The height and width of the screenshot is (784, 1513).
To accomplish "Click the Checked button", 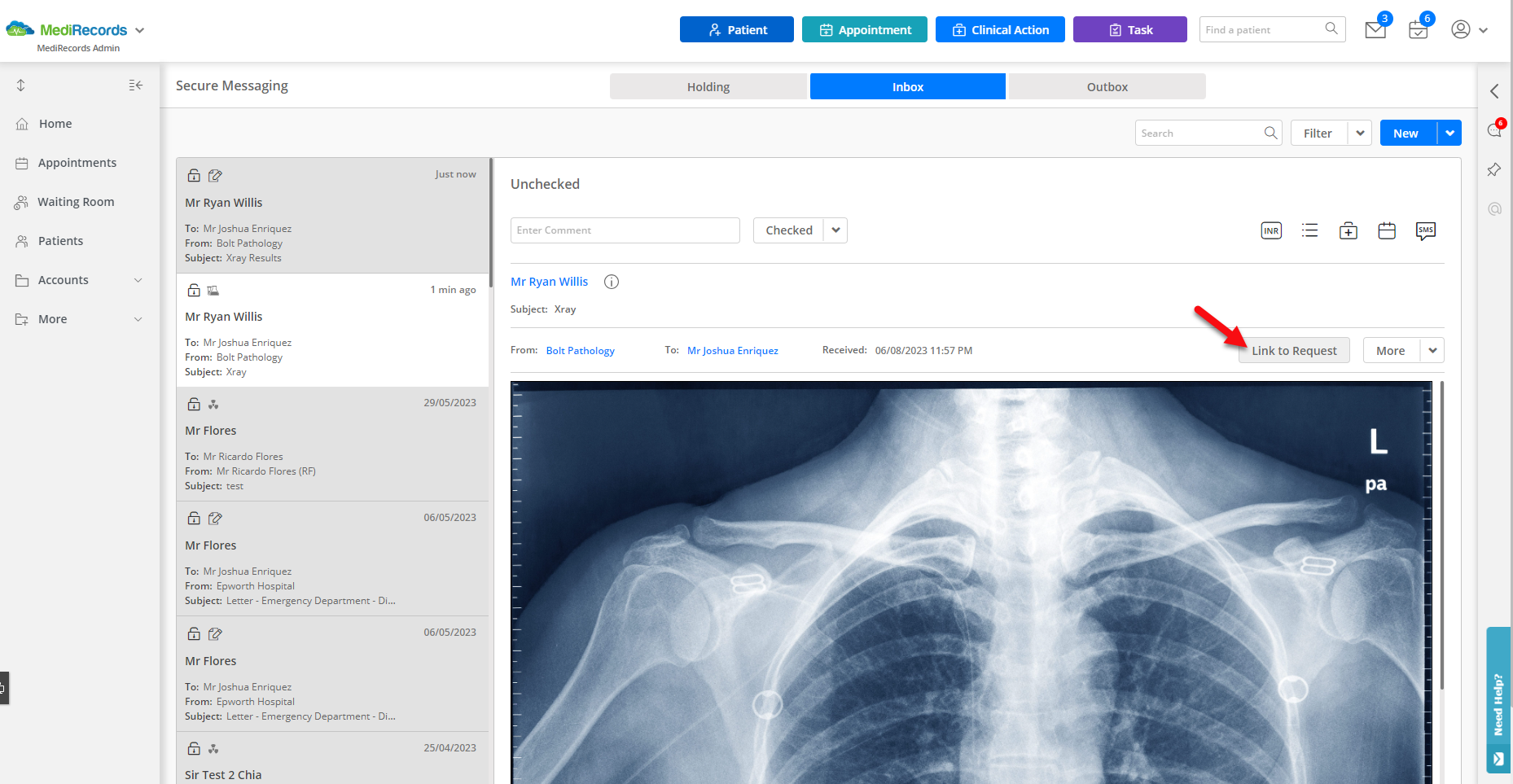I will click(x=788, y=230).
